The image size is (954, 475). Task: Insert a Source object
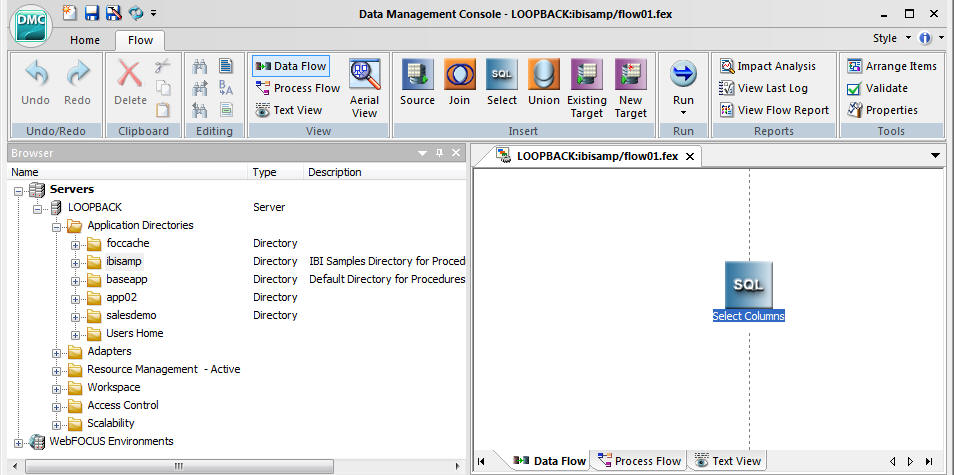click(417, 83)
